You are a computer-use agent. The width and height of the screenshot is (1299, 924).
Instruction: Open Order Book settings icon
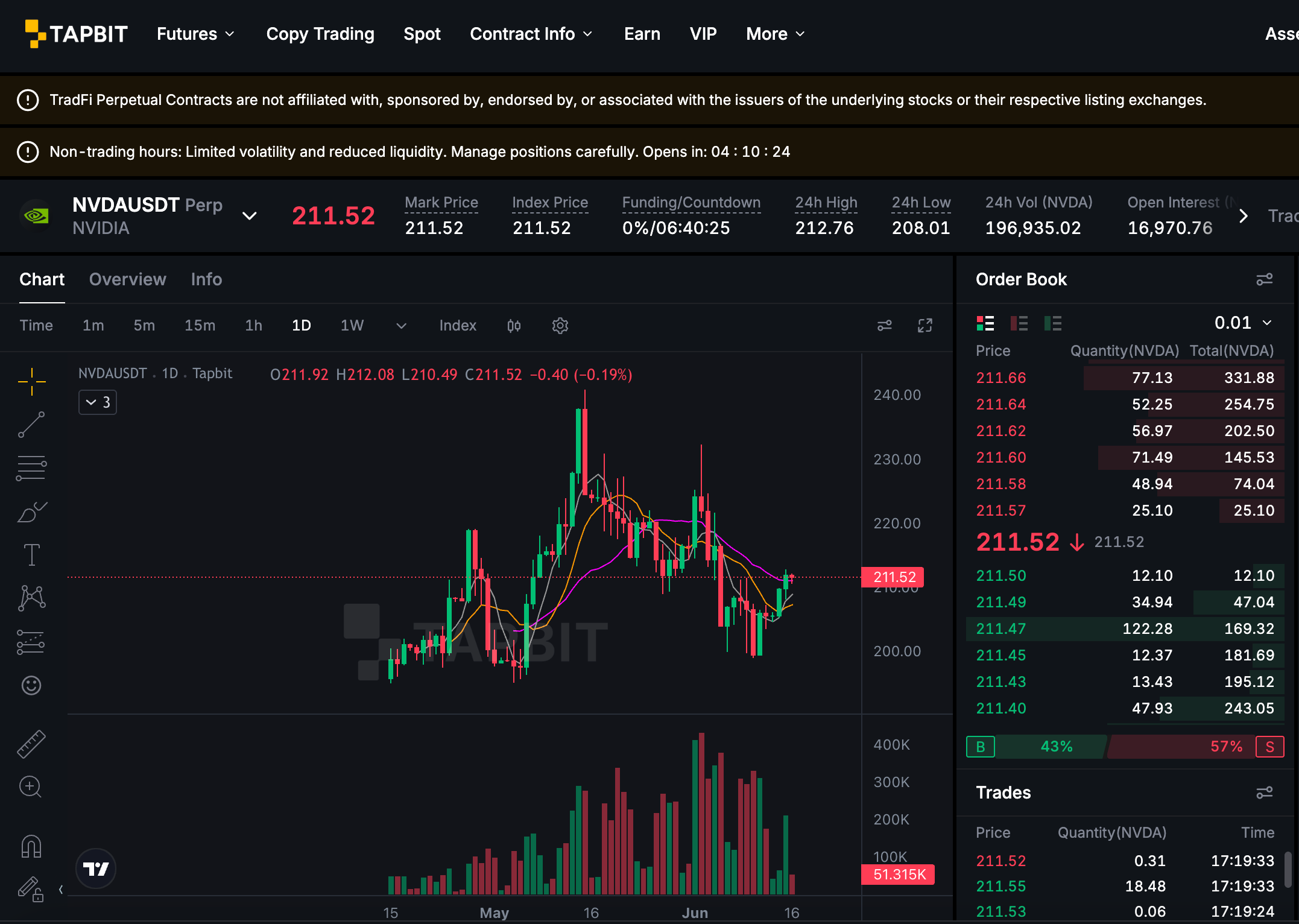(x=1265, y=279)
